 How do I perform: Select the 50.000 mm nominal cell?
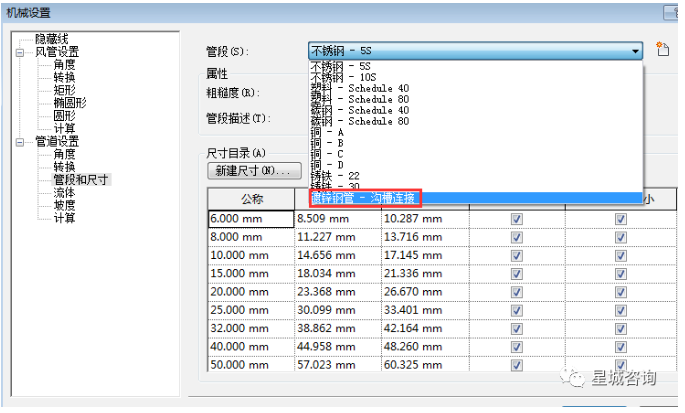coord(251,364)
